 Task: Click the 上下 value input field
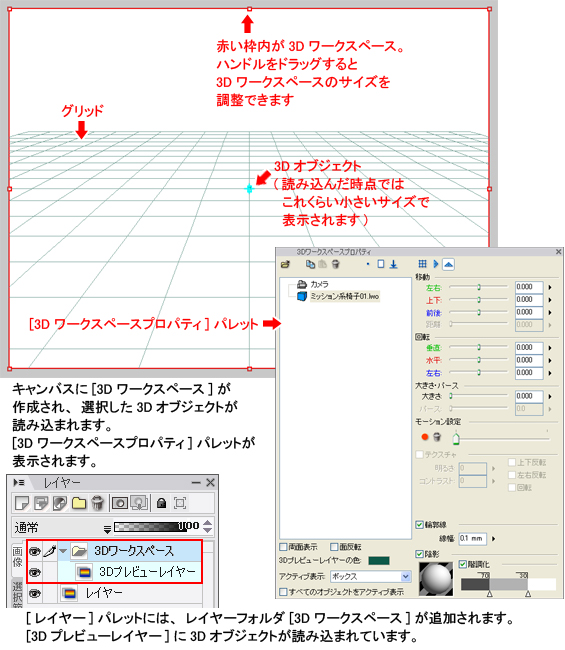click(x=529, y=299)
